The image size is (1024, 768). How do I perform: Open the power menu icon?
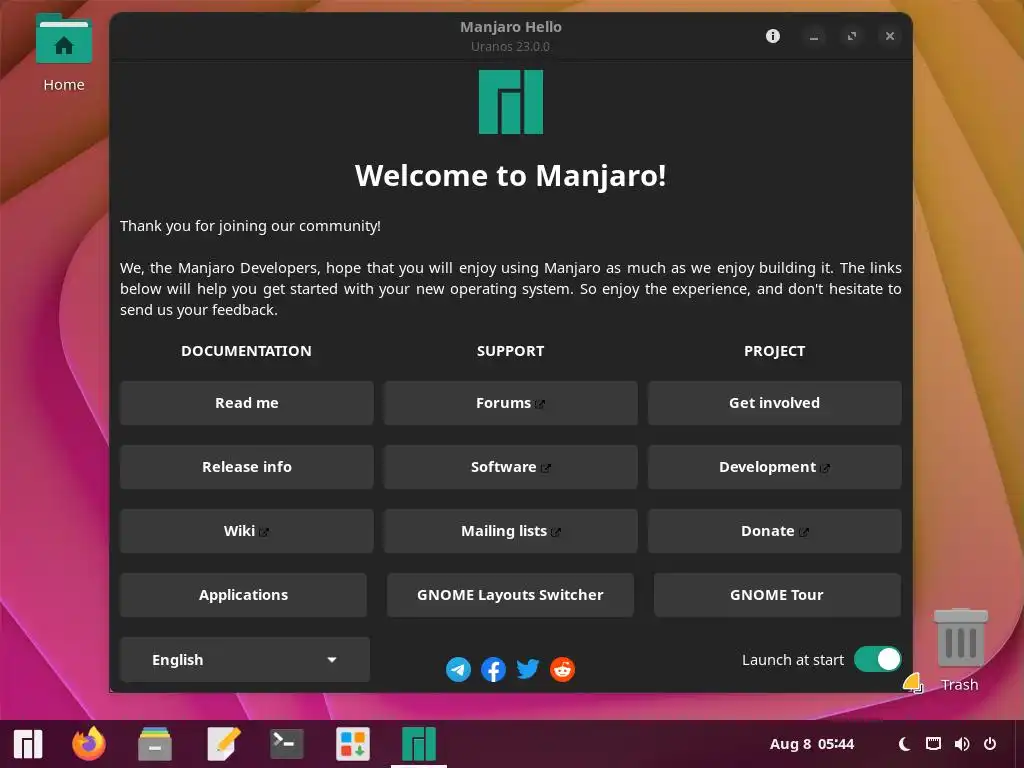pyautogui.click(x=990, y=744)
